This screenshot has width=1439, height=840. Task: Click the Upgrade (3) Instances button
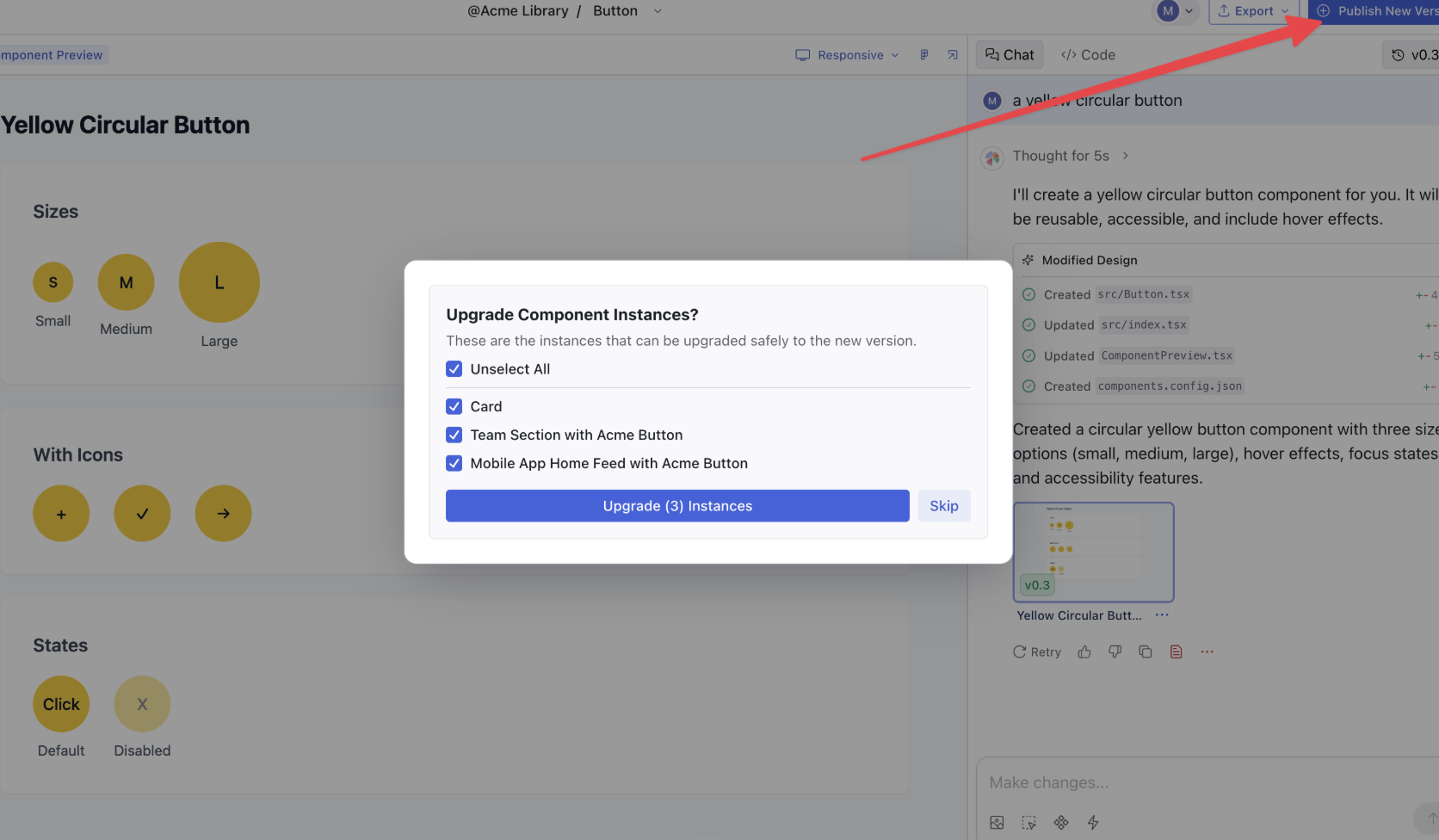(677, 506)
